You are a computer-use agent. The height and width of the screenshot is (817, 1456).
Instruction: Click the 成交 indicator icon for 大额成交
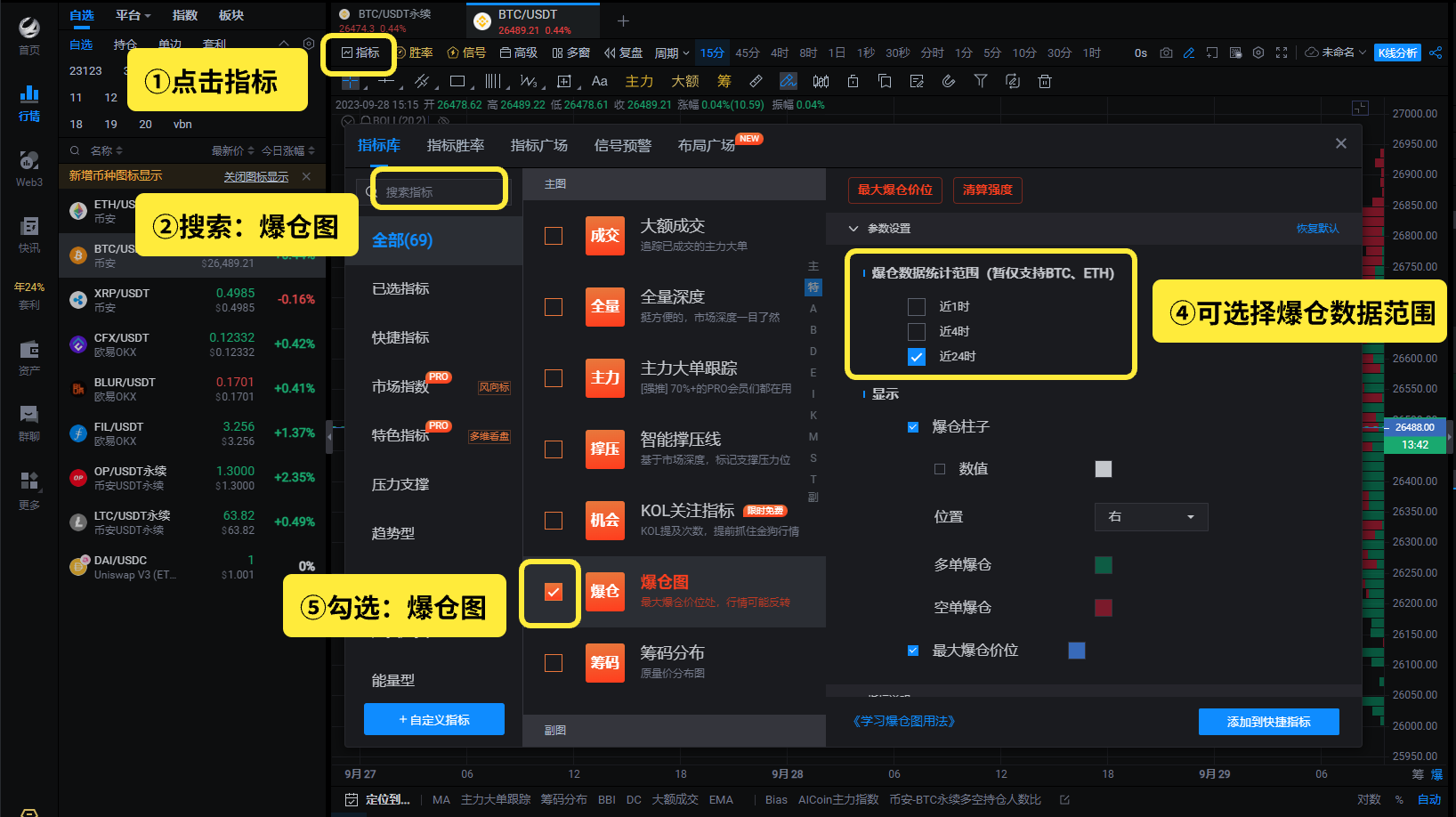pyautogui.click(x=605, y=236)
